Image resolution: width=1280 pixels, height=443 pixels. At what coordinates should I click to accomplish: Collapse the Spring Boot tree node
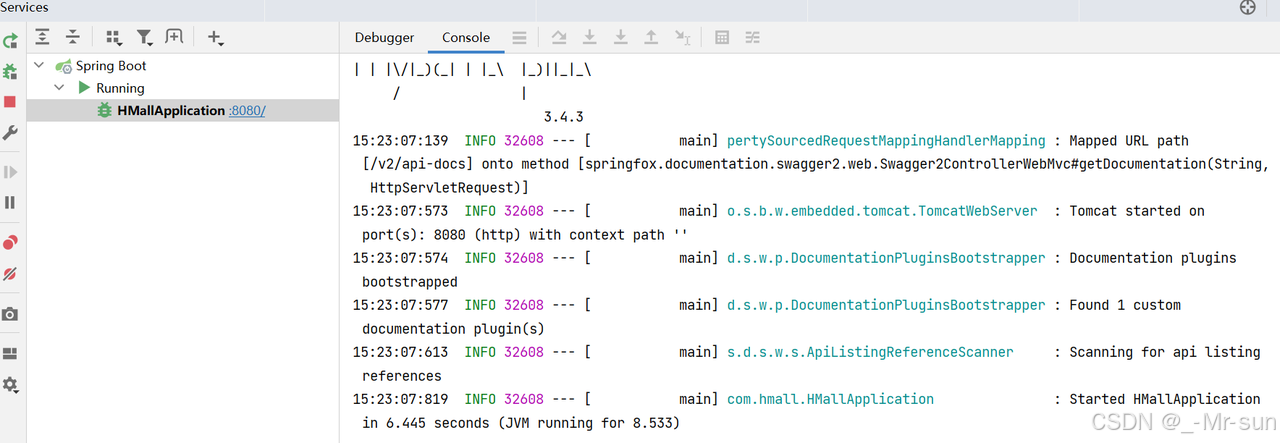tap(39, 65)
